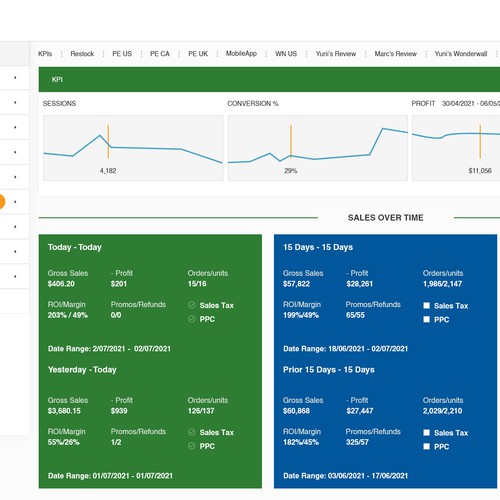The width and height of the screenshot is (500, 500).
Task: Click Profit value $201
Action: click(119, 284)
